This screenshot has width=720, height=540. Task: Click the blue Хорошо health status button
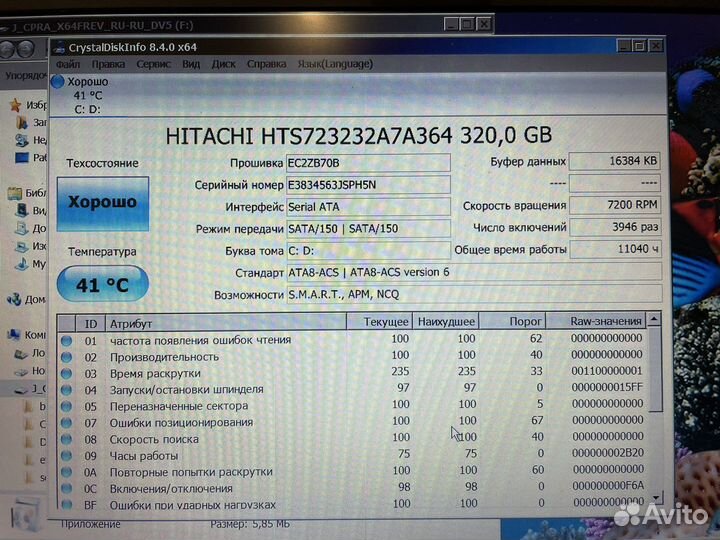pyautogui.click(x=102, y=203)
